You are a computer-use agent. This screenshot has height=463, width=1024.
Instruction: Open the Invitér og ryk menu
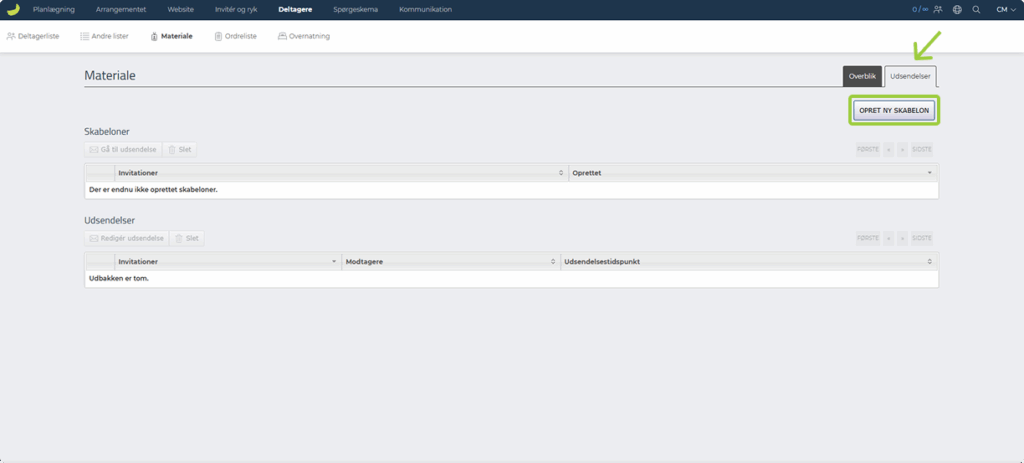pyautogui.click(x=236, y=10)
